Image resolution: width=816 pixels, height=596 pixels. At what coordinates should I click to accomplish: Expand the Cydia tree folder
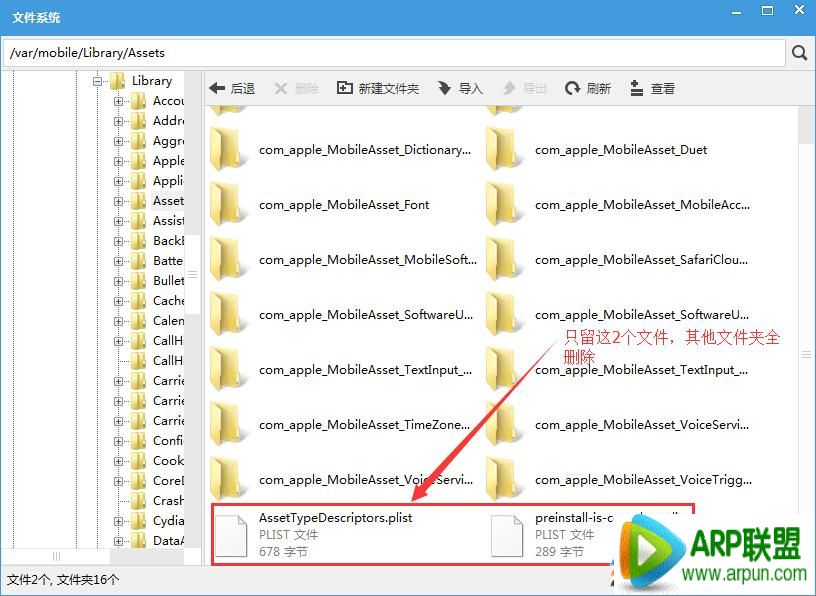coord(119,521)
